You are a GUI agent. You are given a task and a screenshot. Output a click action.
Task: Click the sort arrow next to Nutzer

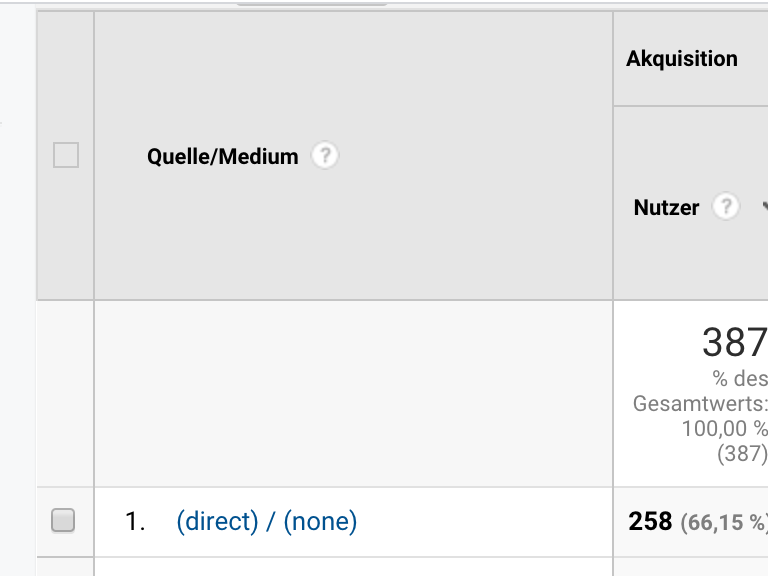[x=765, y=207]
